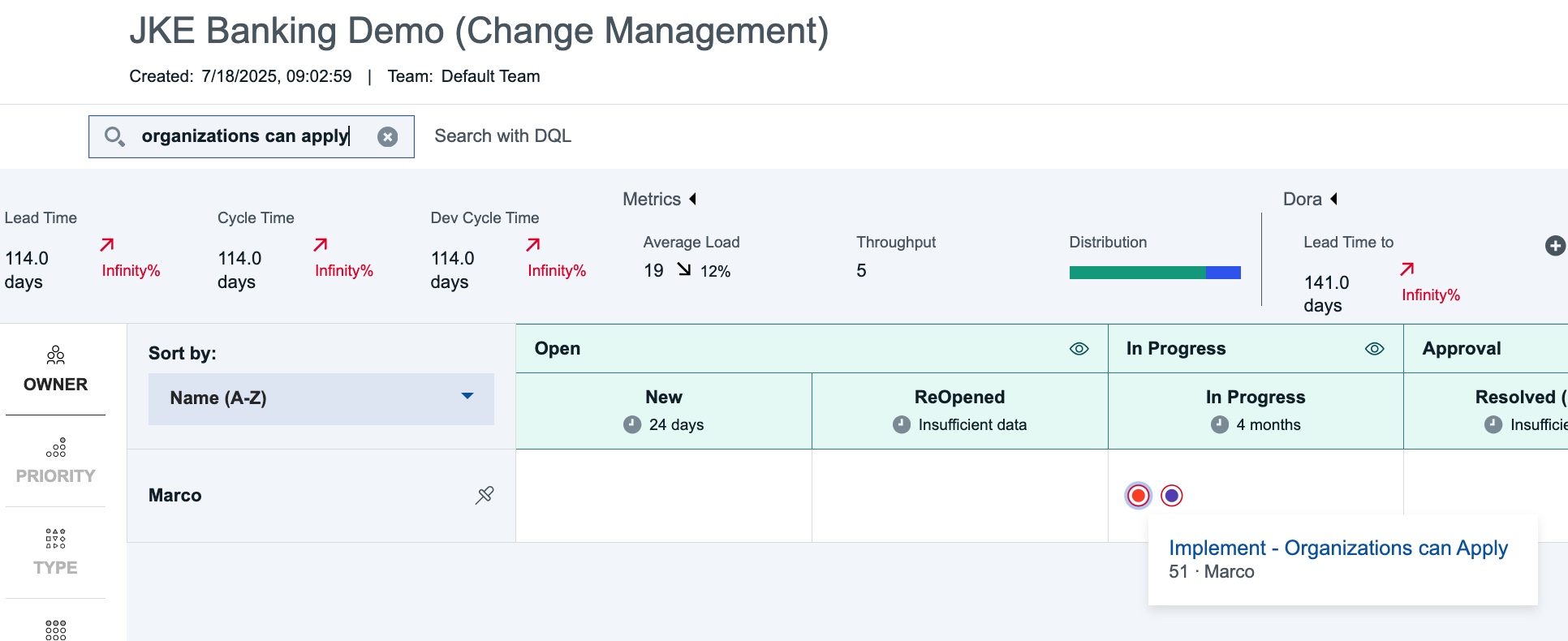Click the clock icon under ReOpened

[x=902, y=424]
